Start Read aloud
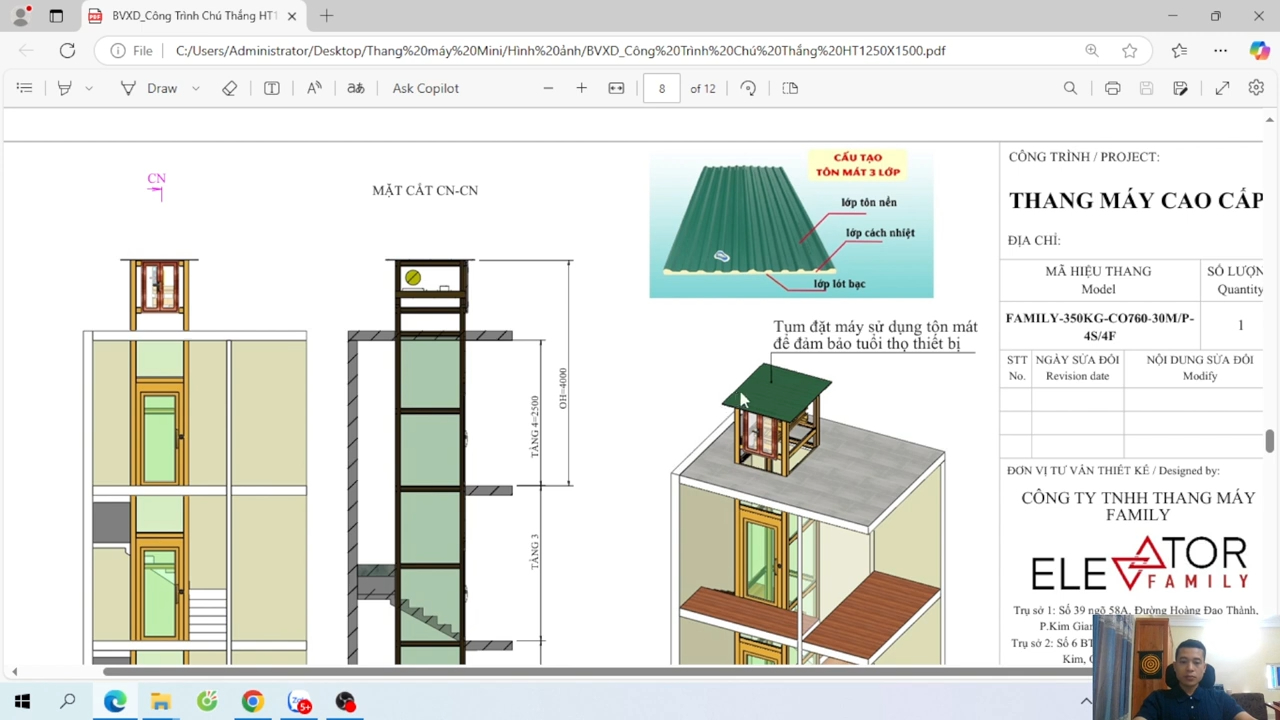1280x720 pixels. click(314, 88)
